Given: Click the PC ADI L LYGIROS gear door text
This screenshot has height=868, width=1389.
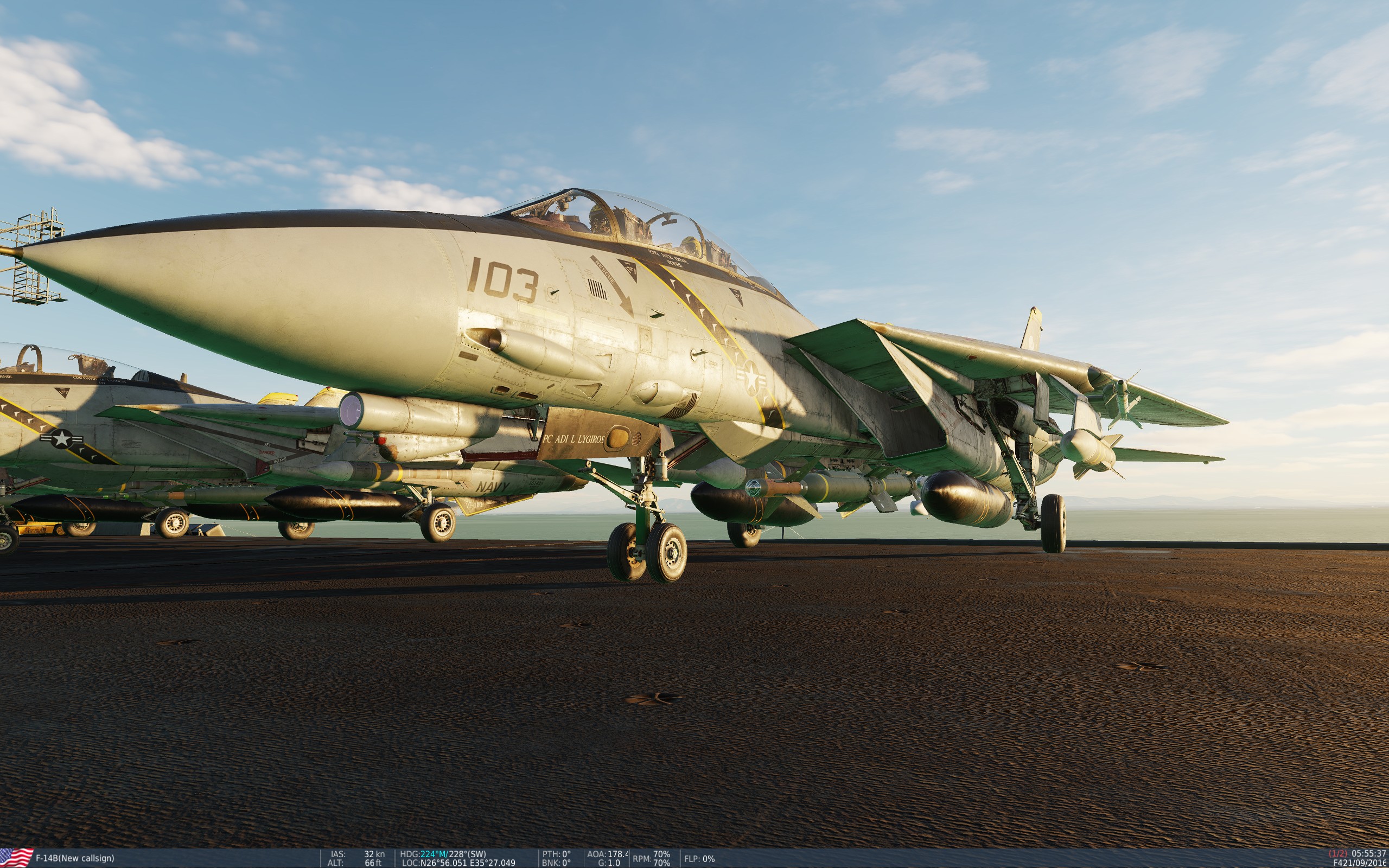Looking at the screenshot, I should [x=573, y=439].
